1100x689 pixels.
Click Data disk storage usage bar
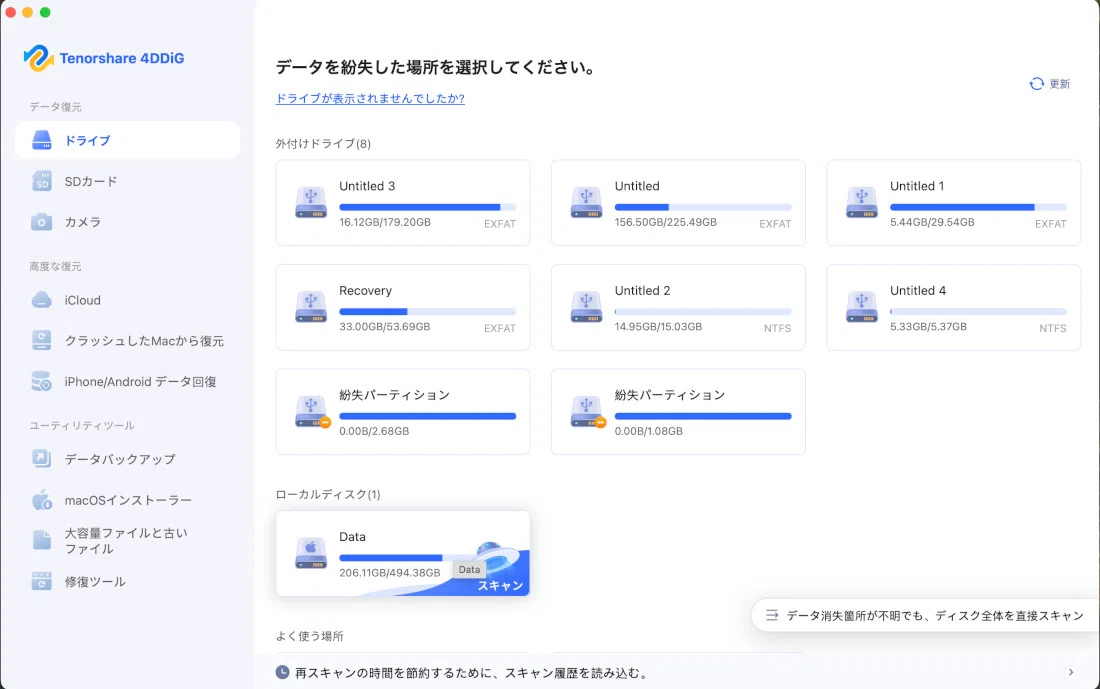[x=408, y=558]
